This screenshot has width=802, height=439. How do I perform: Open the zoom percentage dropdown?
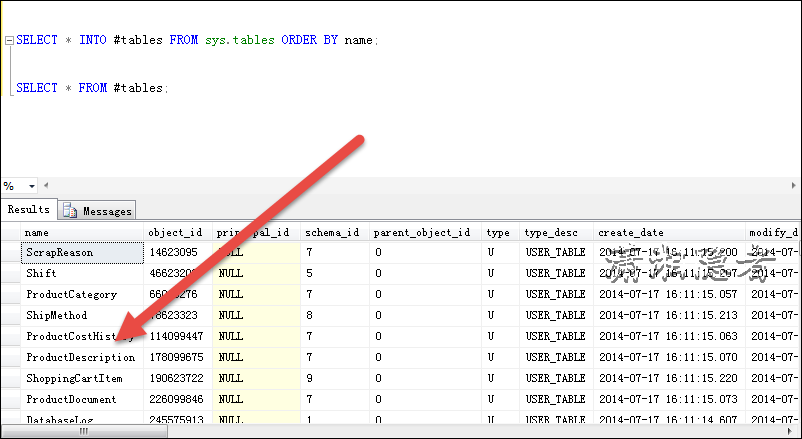[x=31, y=186]
